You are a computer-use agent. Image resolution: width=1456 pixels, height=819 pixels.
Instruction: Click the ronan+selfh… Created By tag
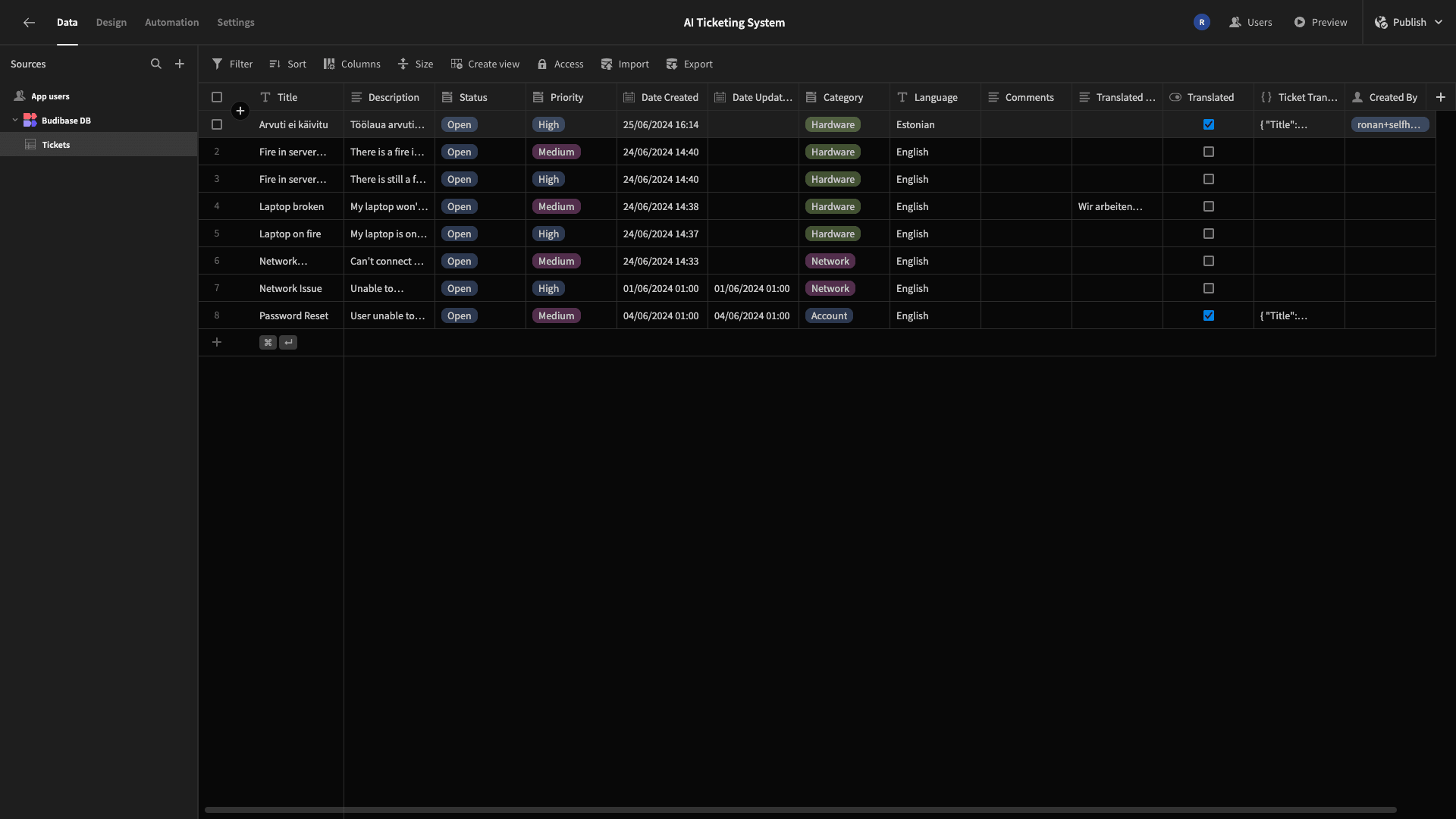click(x=1389, y=124)
